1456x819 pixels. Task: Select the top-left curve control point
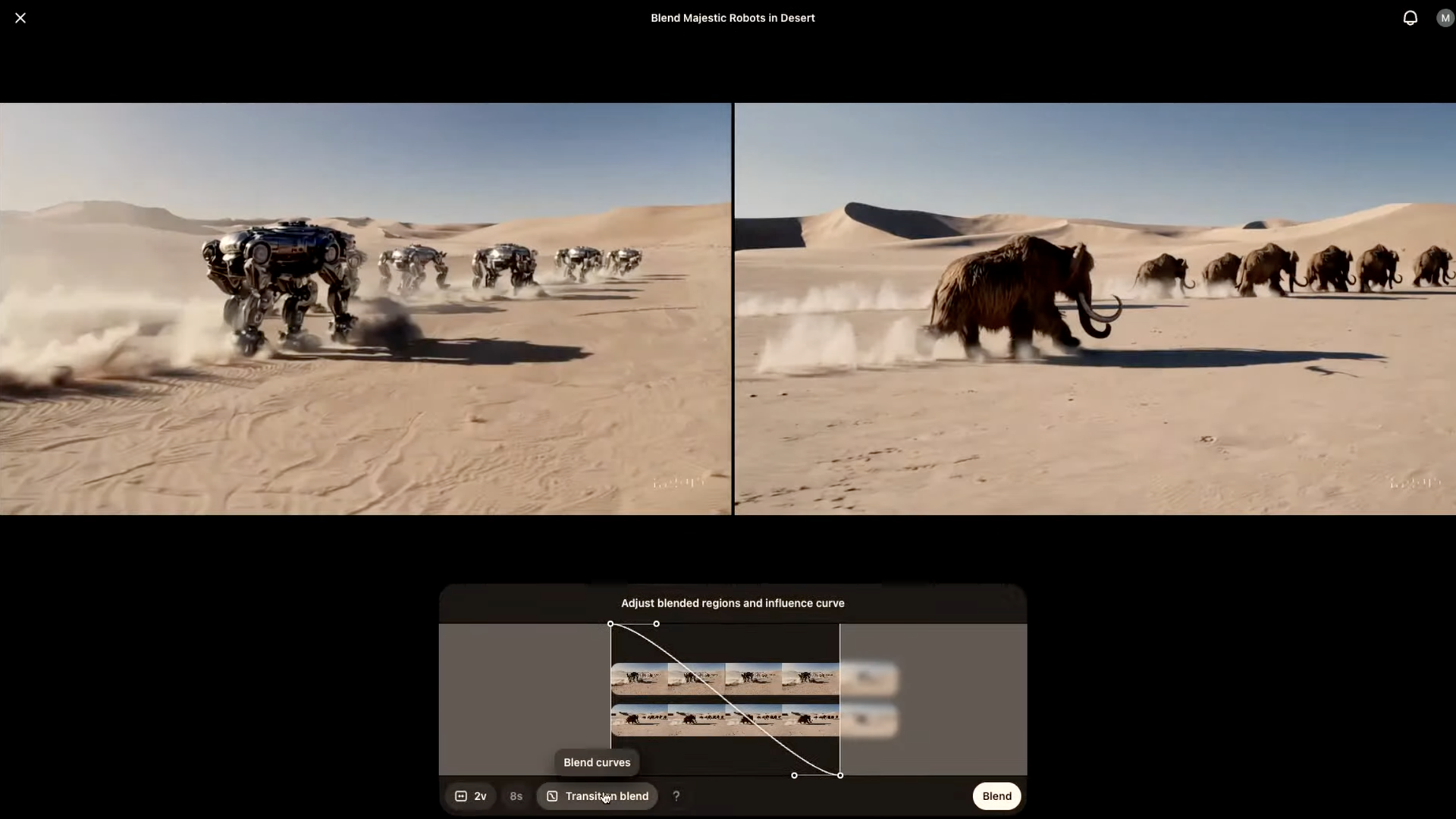click(611, 623)
